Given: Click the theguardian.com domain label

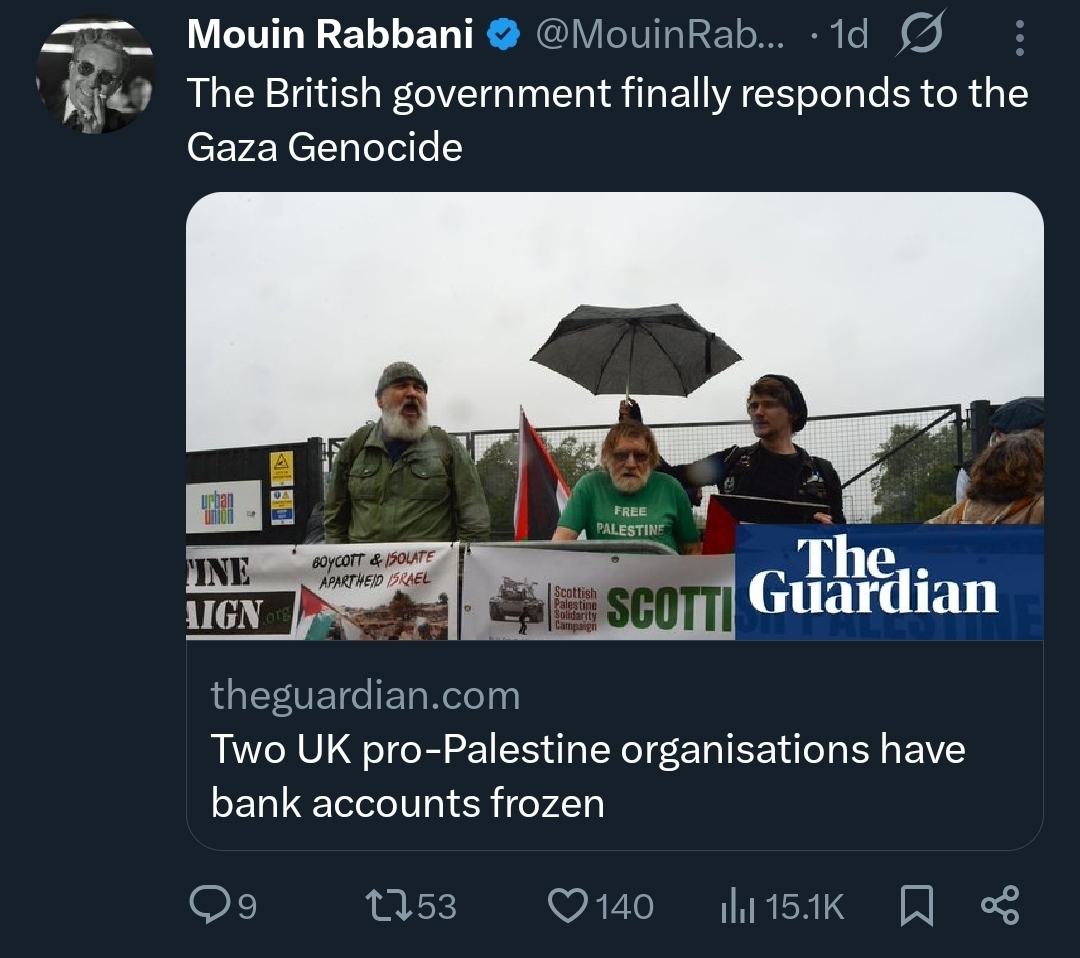Looking at the screenshot, I should click(x=365, y=695).
